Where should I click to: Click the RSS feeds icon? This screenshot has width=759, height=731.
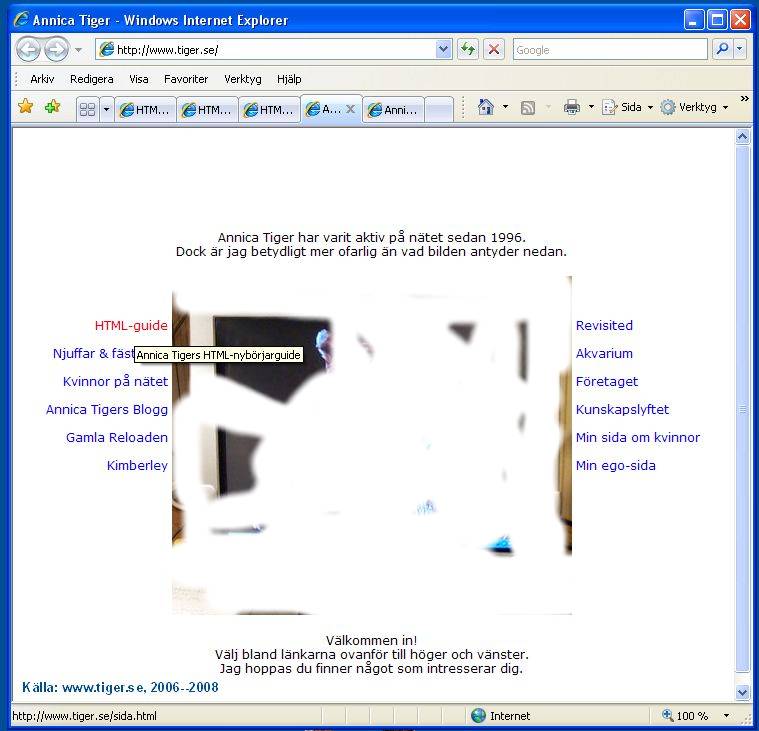[528, 107]
